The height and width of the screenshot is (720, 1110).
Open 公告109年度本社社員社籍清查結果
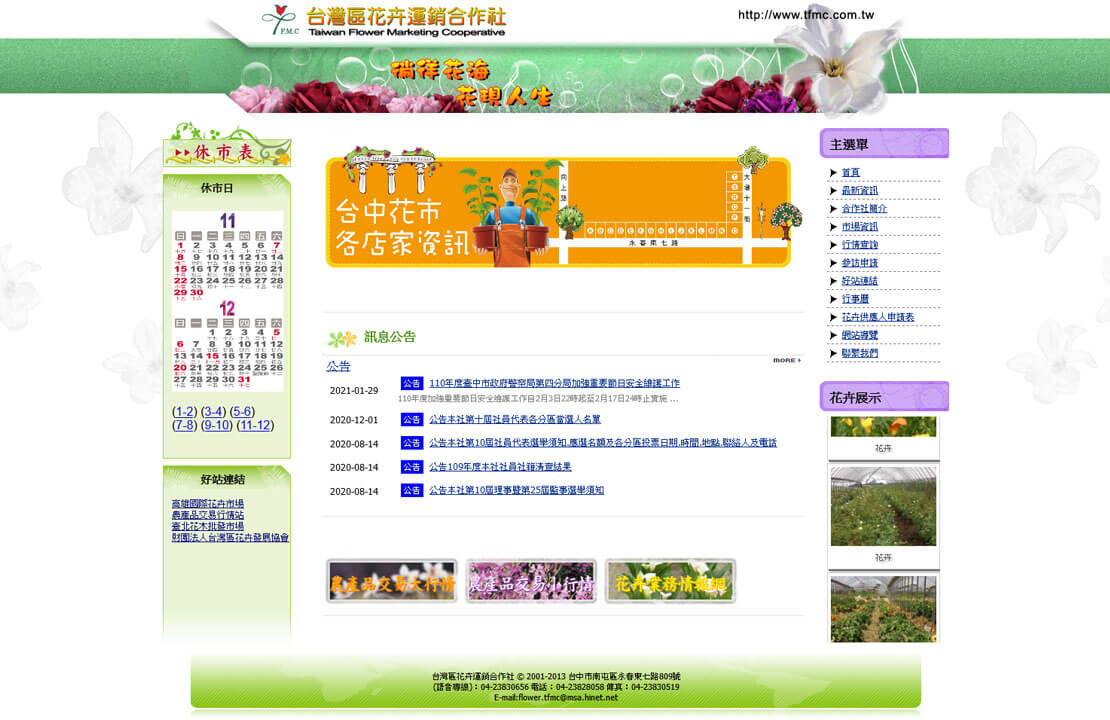[x=500, y=467]
